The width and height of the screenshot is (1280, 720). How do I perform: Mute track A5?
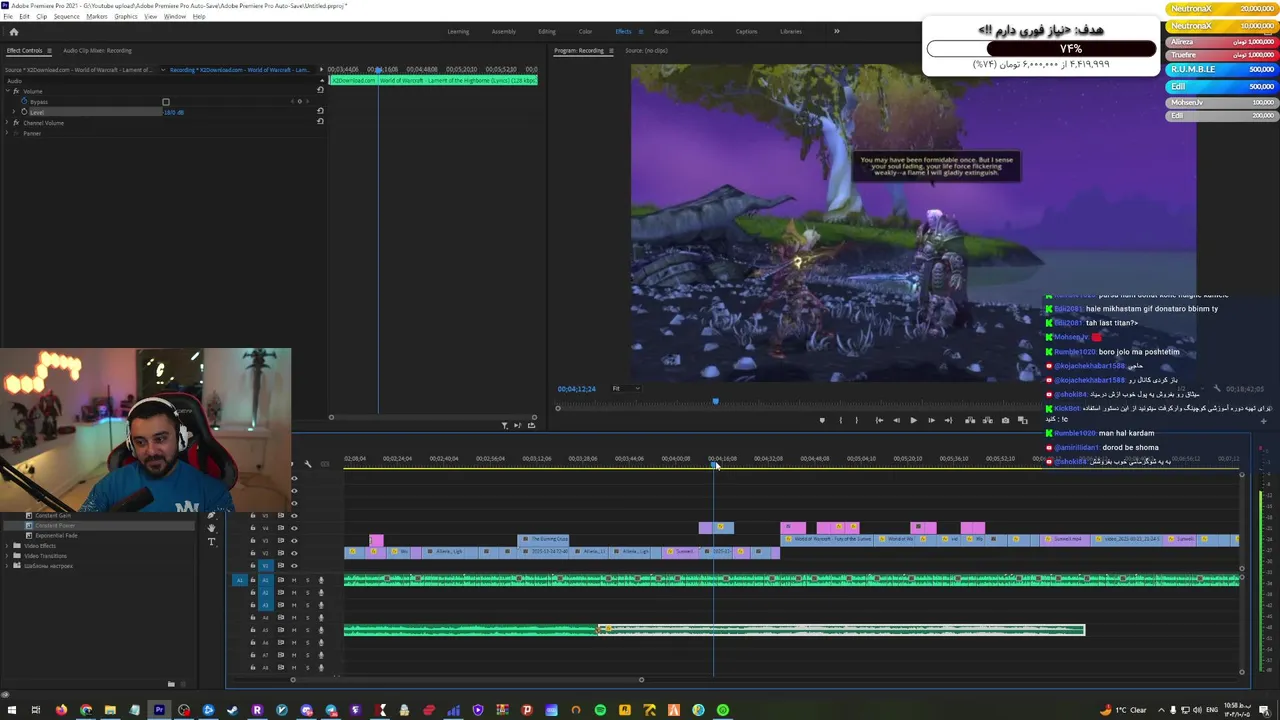(294, 630)
